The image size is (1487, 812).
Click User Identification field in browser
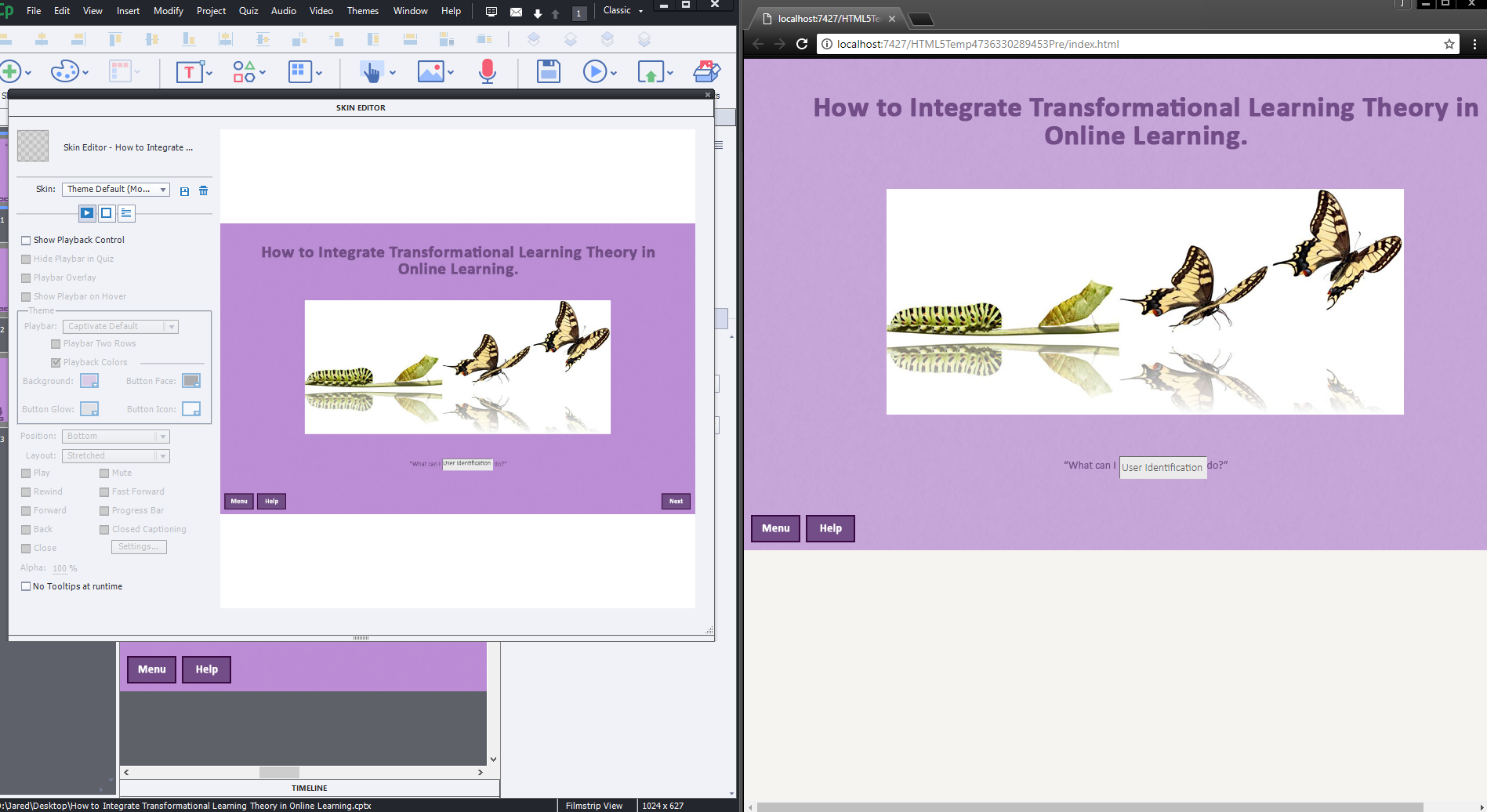coord(1162,467)
